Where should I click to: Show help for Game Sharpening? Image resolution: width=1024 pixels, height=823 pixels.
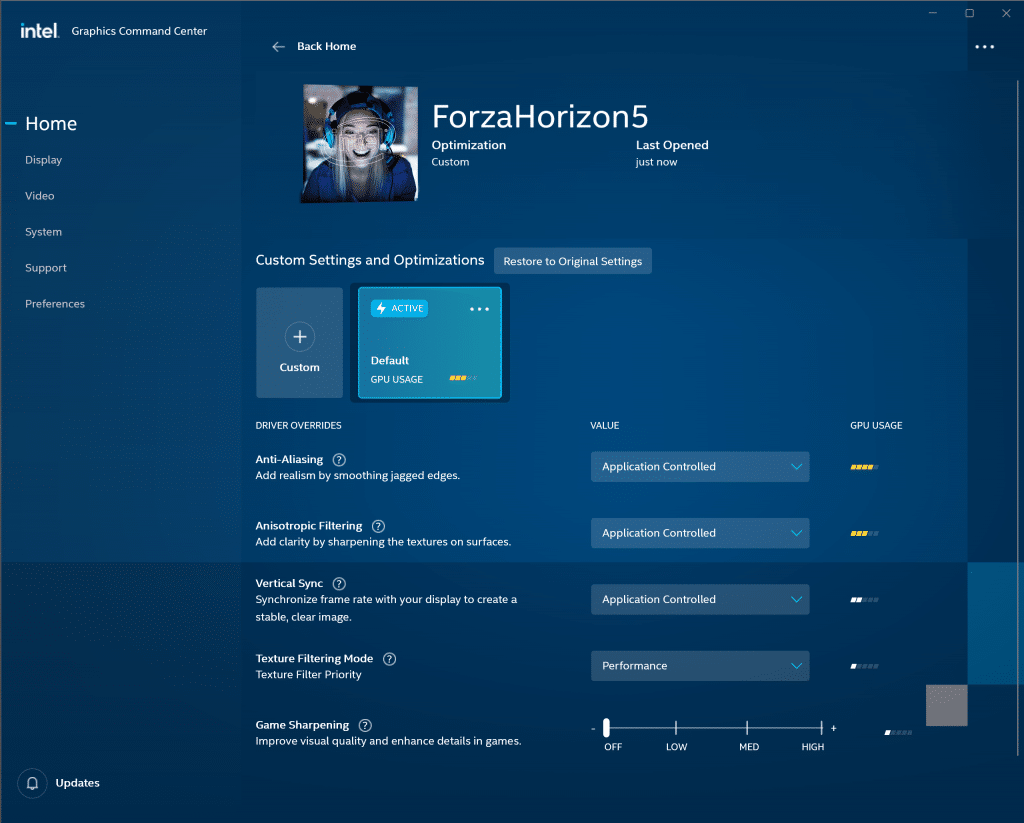(366, 726)
